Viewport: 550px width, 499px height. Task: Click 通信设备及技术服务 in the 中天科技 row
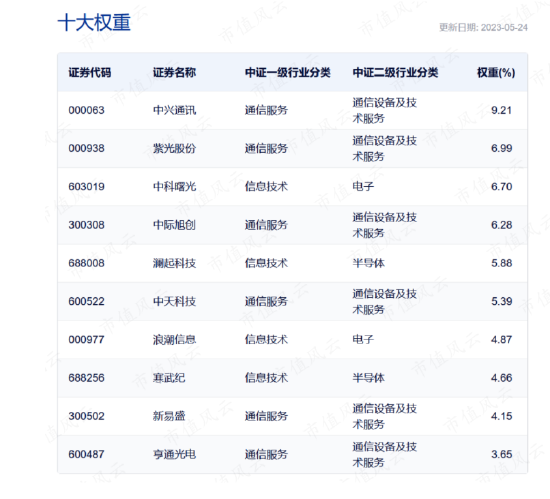(384, 302)
